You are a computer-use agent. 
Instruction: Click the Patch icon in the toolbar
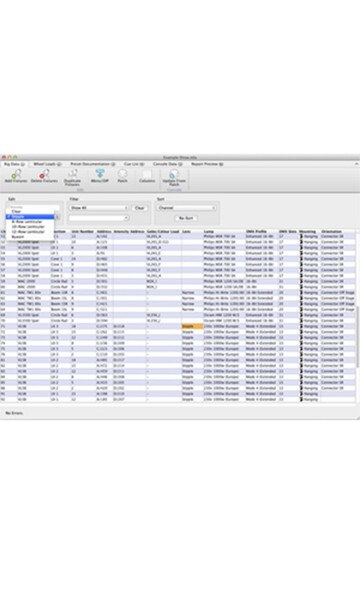(122, 173)
